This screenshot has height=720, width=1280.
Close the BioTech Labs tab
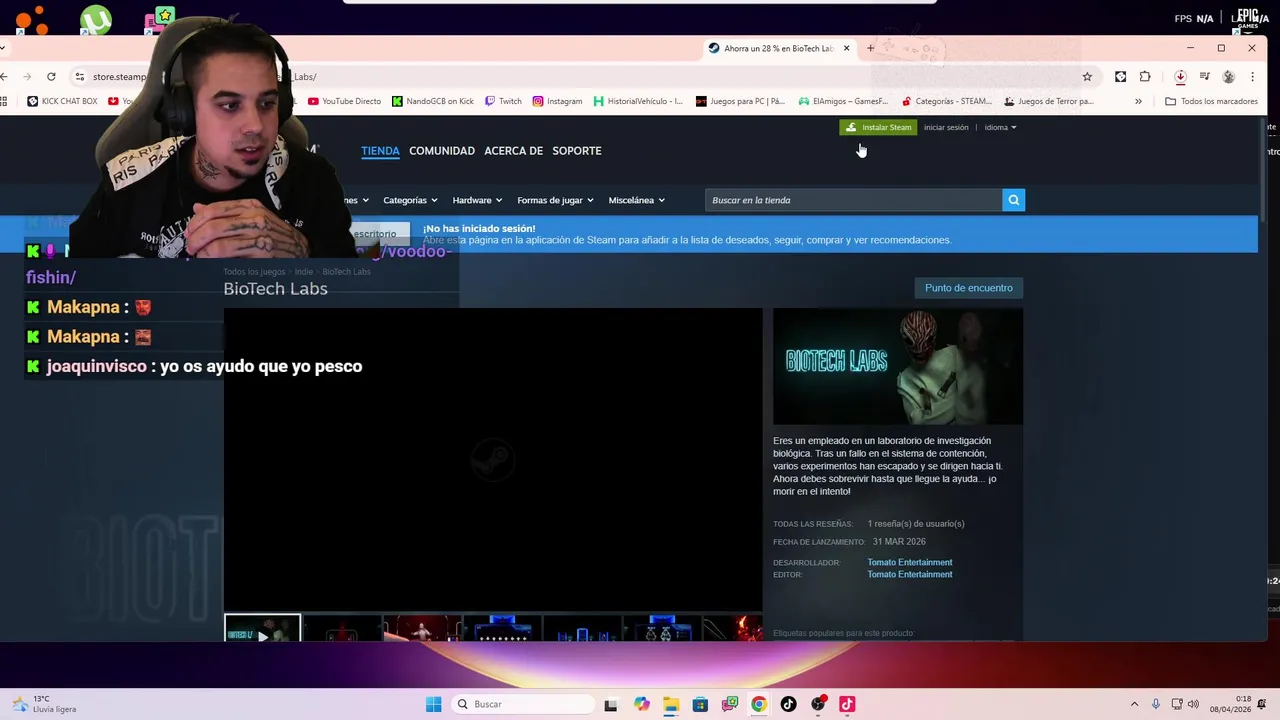[x=846, y=48]
